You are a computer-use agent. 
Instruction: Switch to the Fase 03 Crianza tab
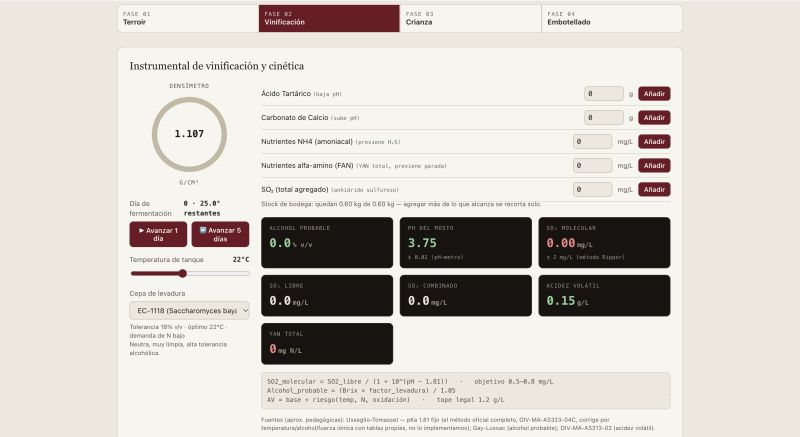[470, 18]
